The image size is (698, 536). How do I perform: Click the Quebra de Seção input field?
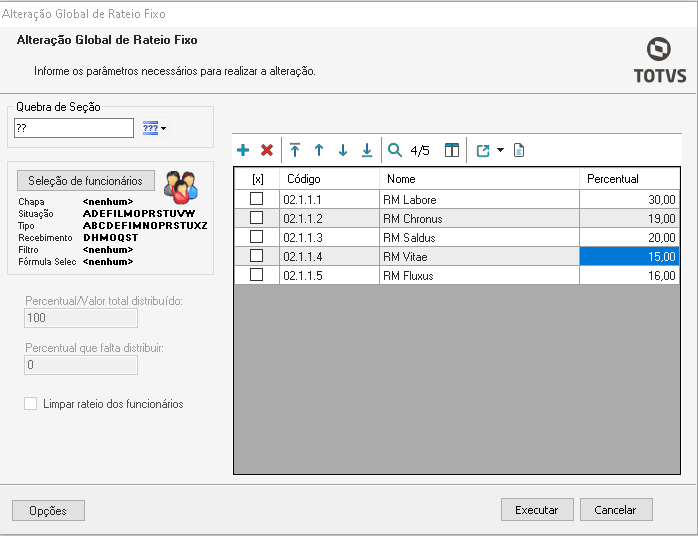(74, 128)
